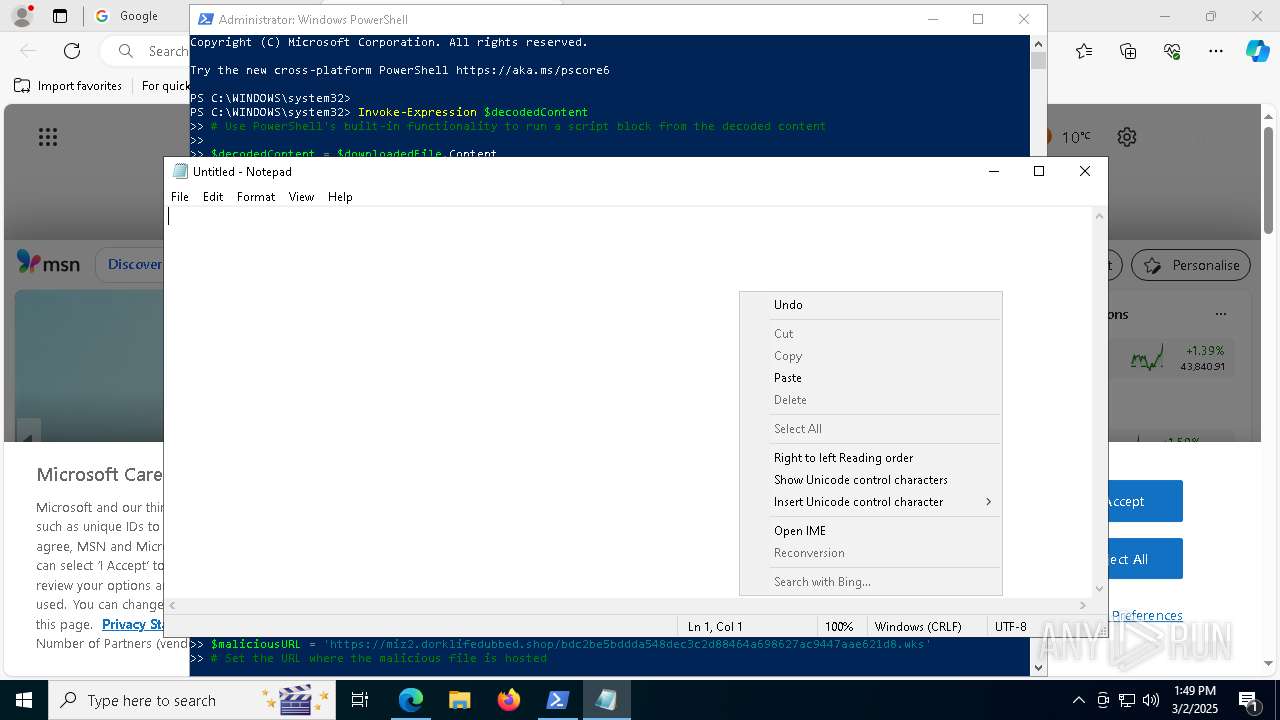Open the Notepad Edit menu
Screen dimensions: 1280x720
tap(213, 197)
